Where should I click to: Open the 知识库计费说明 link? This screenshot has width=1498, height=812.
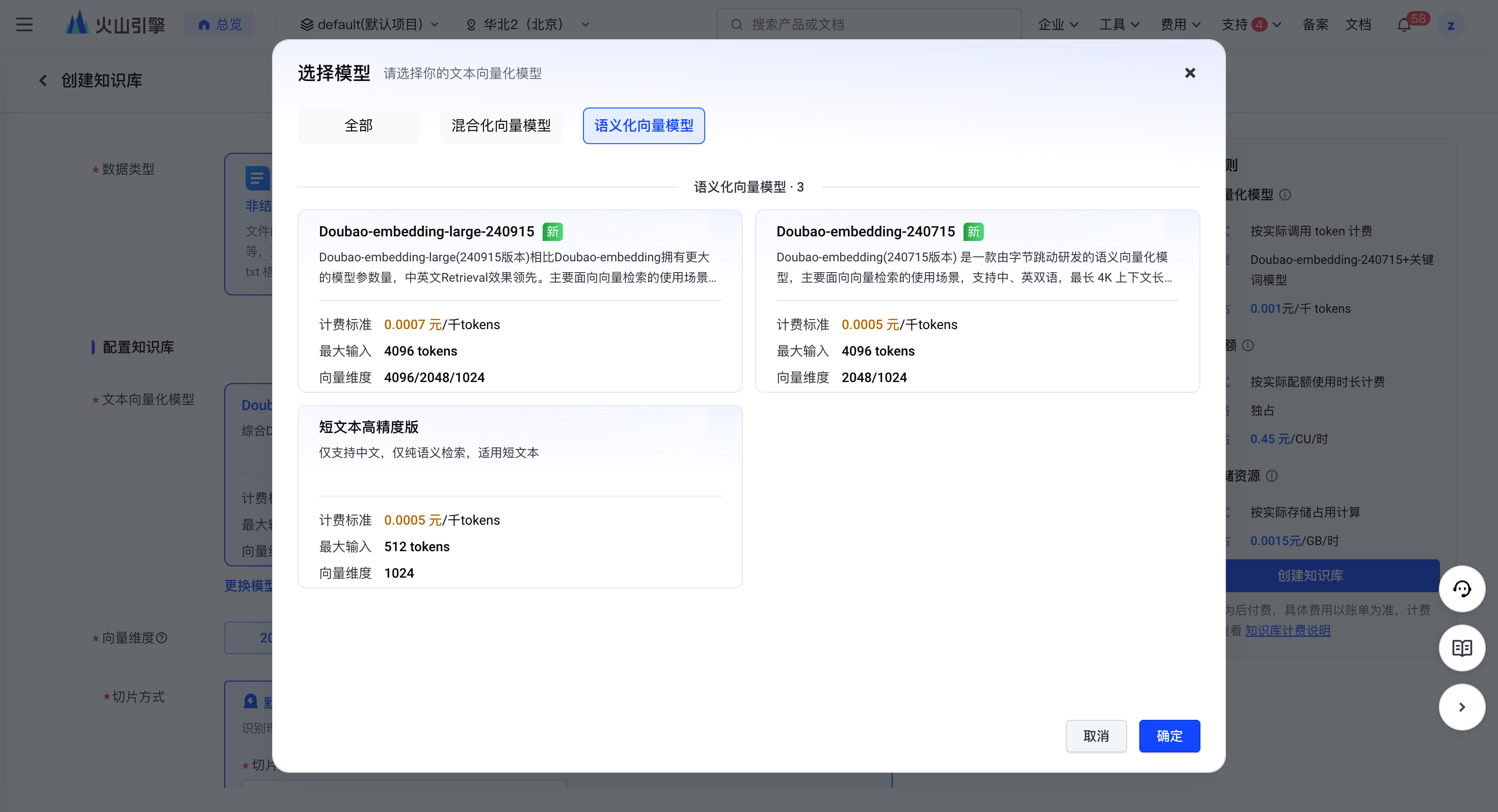pos(1288,631)
